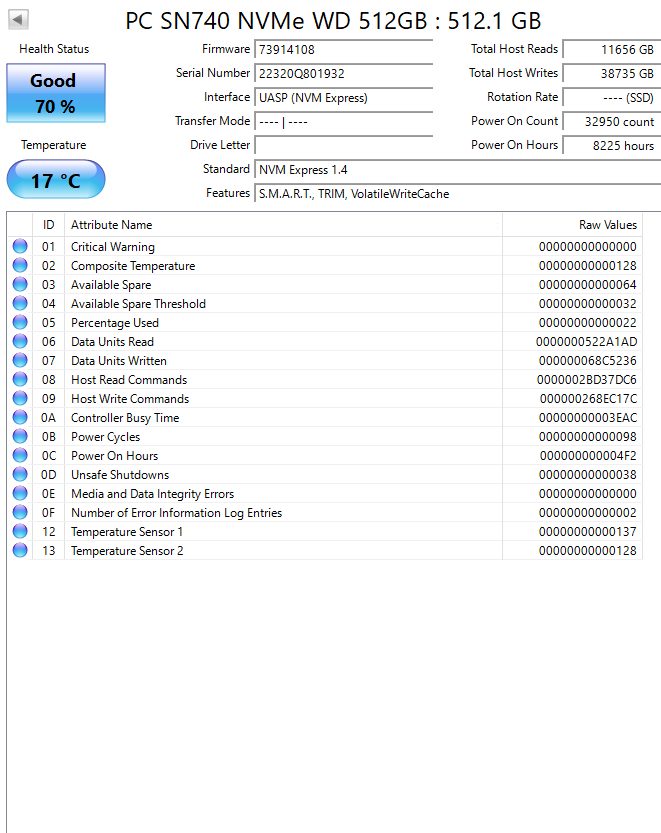
Task: Click the Power On Count value 32950 count
Action: tap(612, 122)
